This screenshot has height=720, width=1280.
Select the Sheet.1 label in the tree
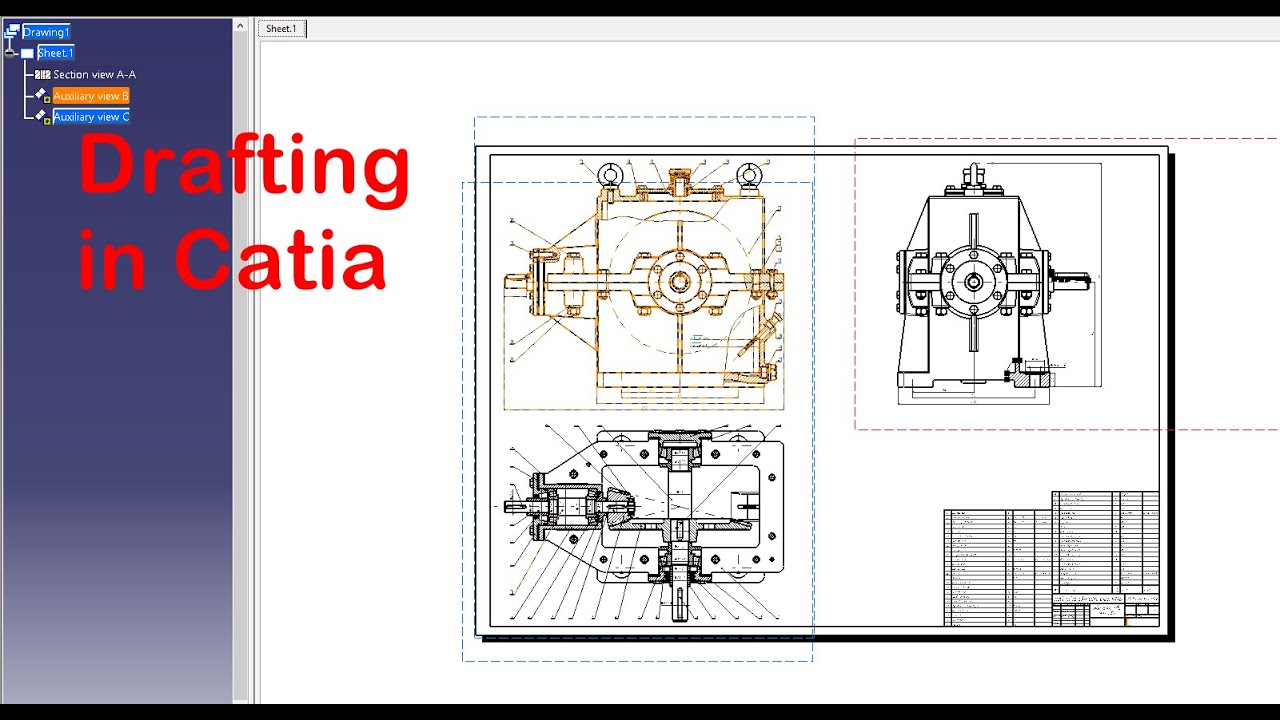56,53
